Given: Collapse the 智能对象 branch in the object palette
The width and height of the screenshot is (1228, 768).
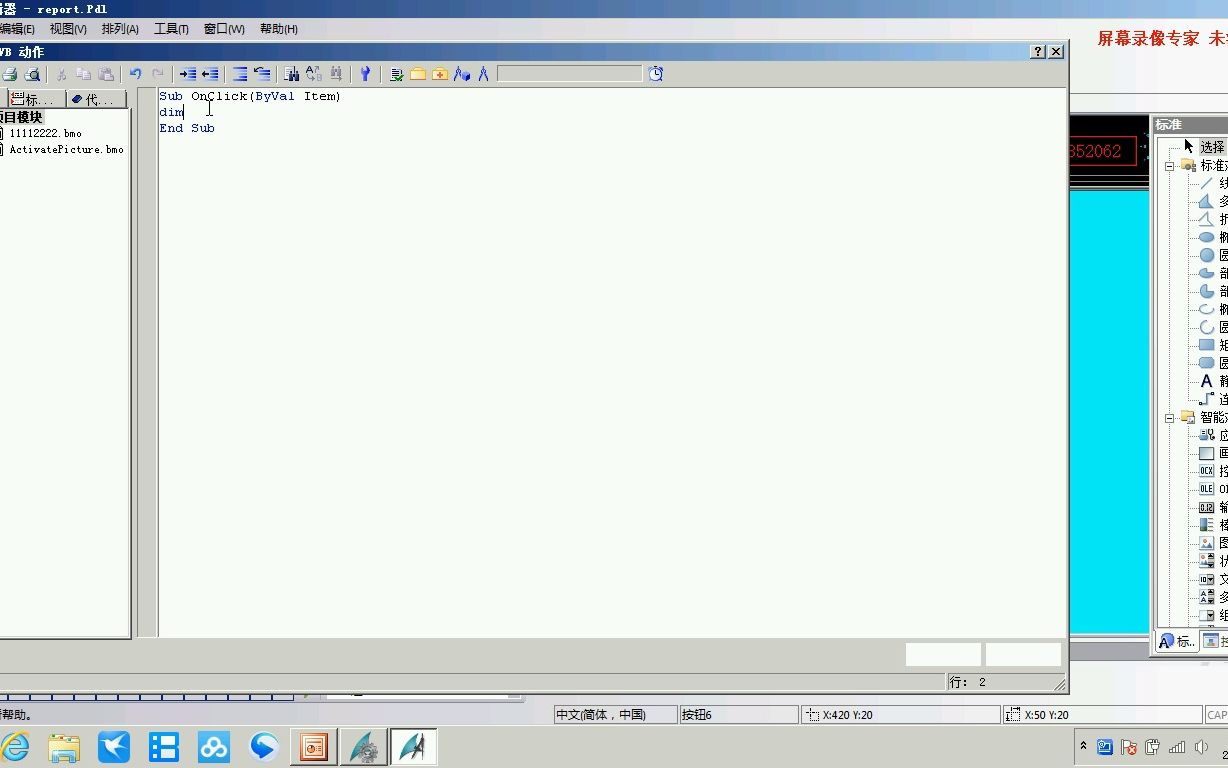Looking at the screenshot, I should pos(1170,418).
